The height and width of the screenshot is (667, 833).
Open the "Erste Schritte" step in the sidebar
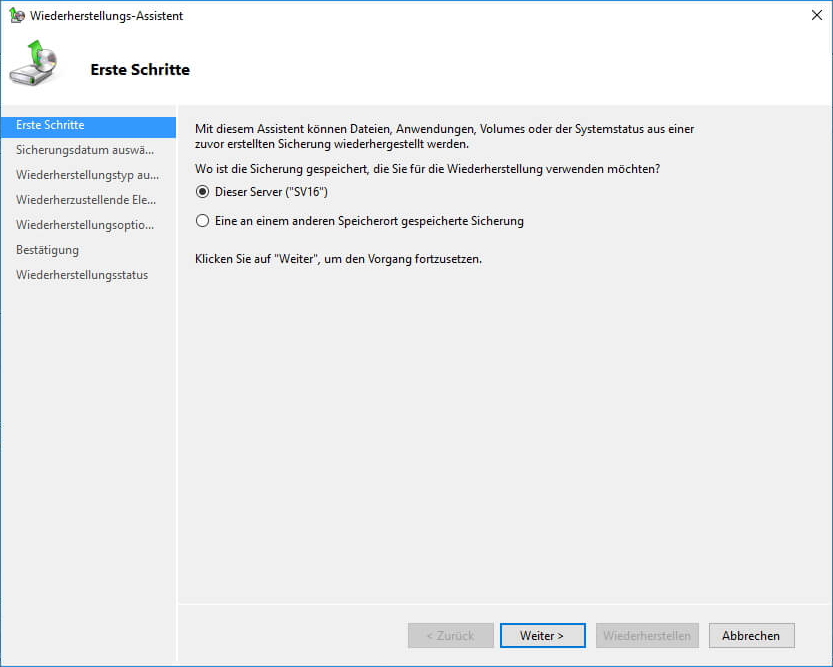point(88,125)
